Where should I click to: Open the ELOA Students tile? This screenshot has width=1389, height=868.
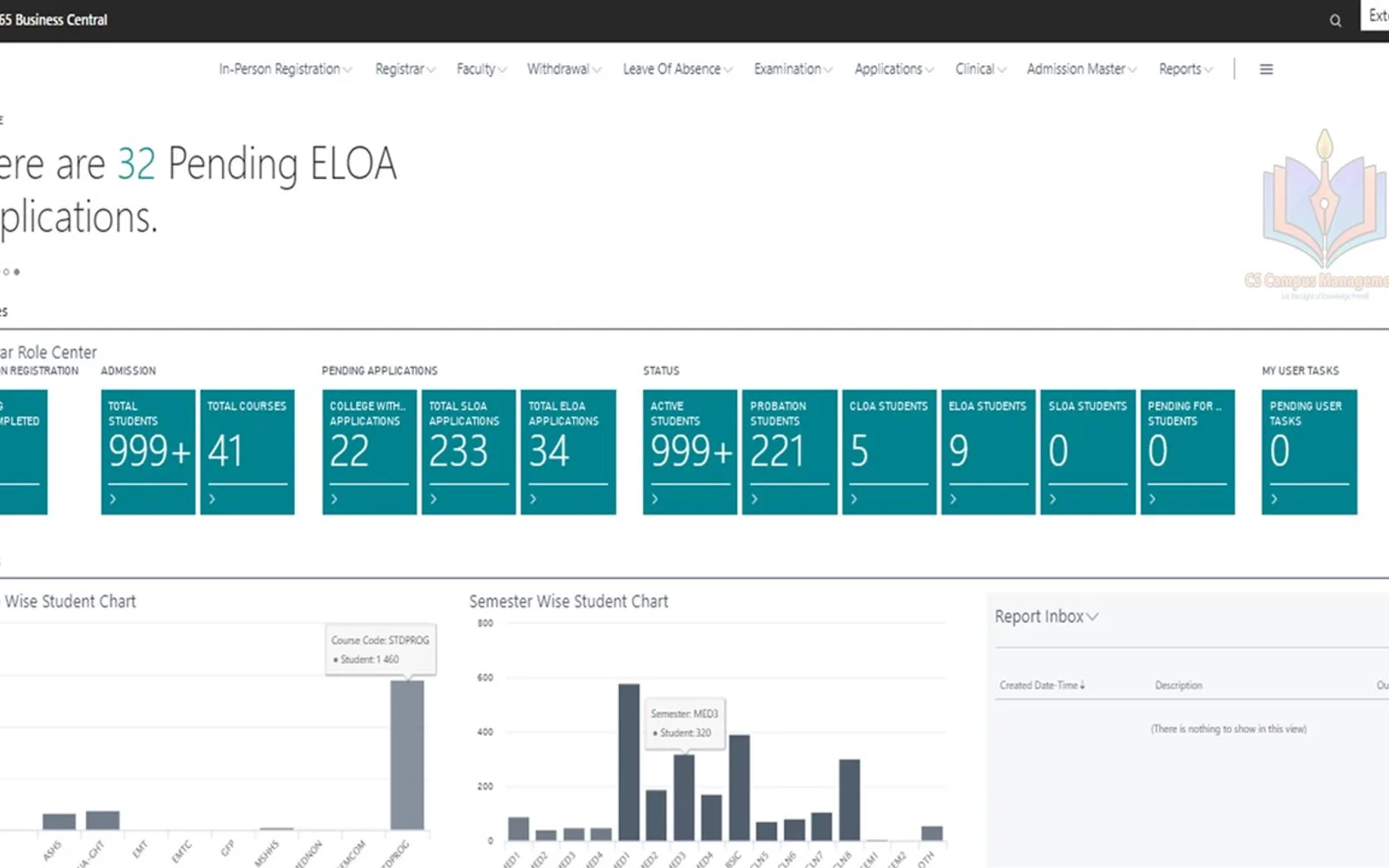point(989,451)
